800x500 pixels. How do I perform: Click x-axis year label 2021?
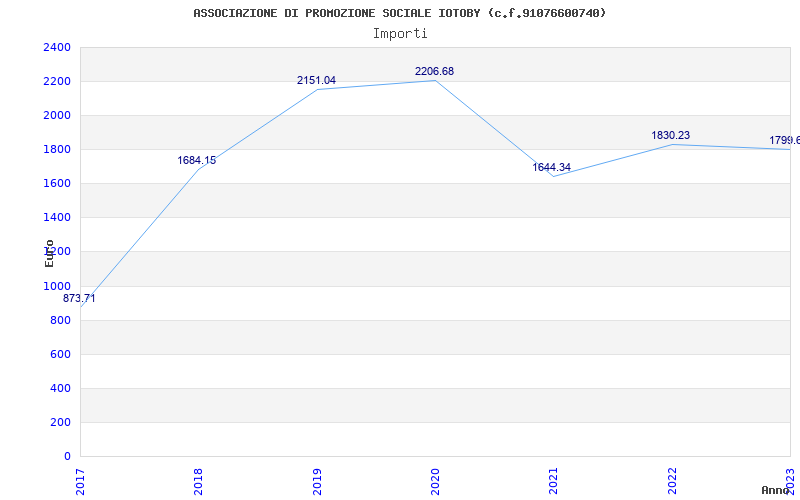(x=554, y=481)
